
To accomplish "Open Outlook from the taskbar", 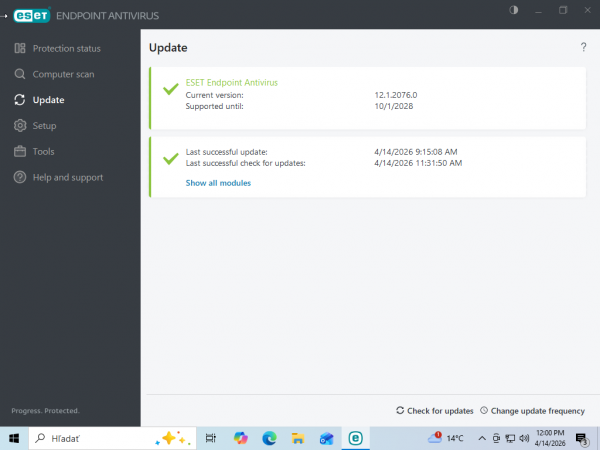I will point(327,438).
